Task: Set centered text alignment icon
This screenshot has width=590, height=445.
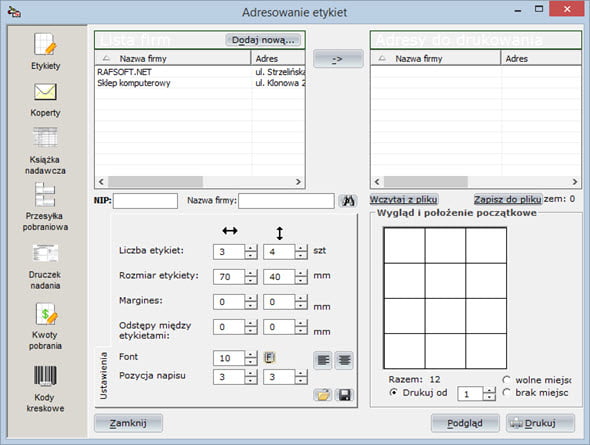Action: coord(344,360)
